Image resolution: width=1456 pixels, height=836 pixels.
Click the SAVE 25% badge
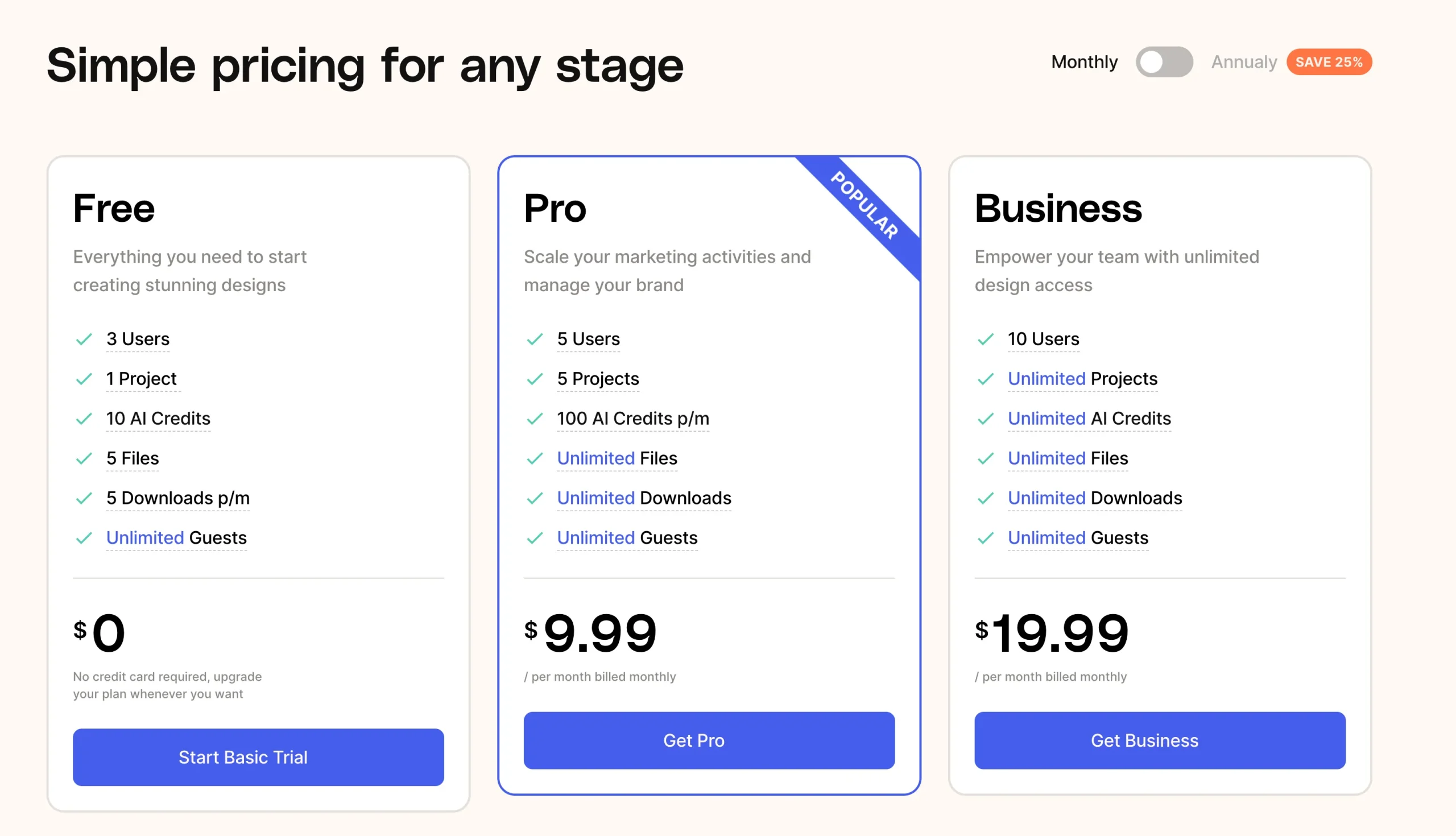tap(1329, 61)
